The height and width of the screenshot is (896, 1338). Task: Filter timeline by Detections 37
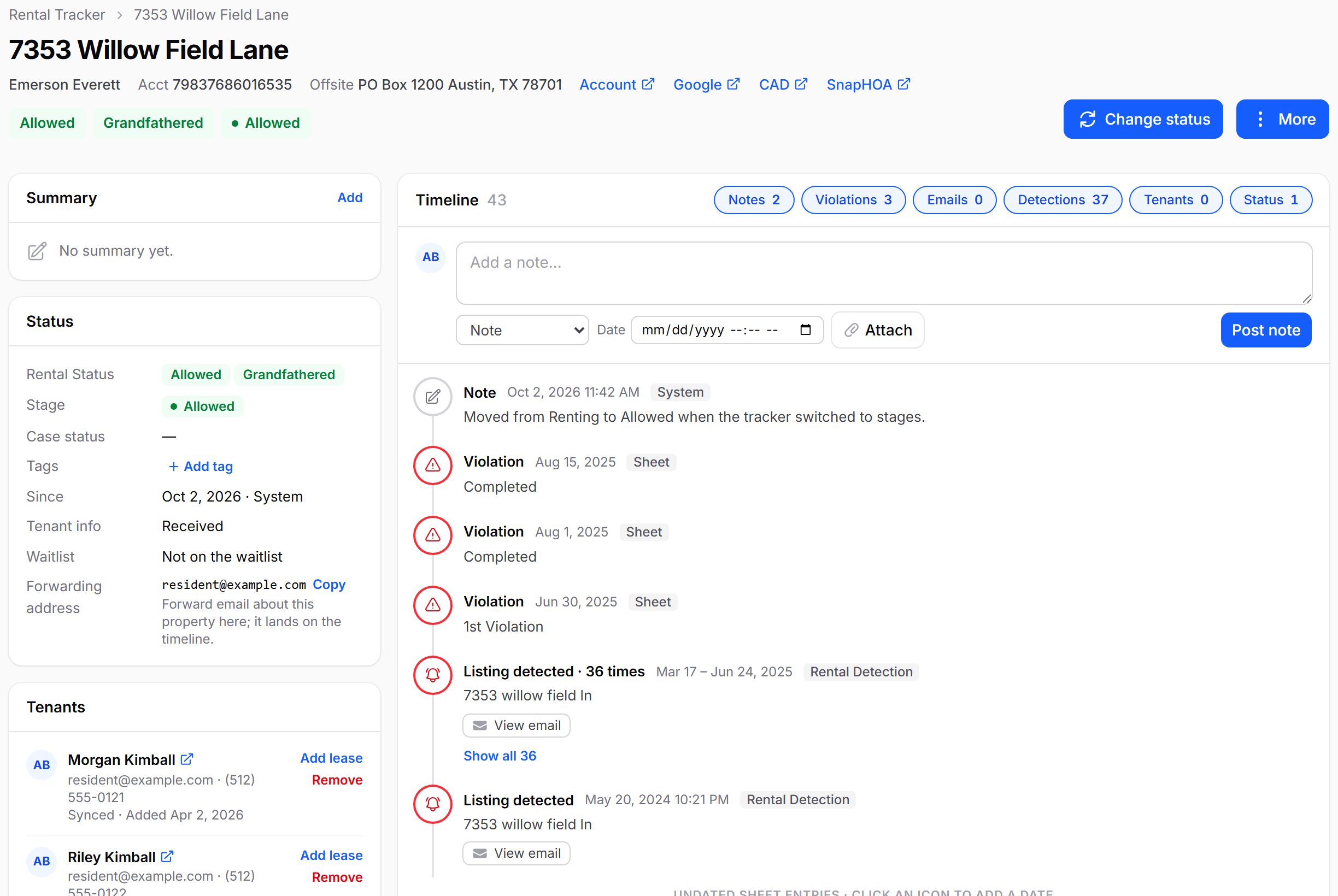1063,200
